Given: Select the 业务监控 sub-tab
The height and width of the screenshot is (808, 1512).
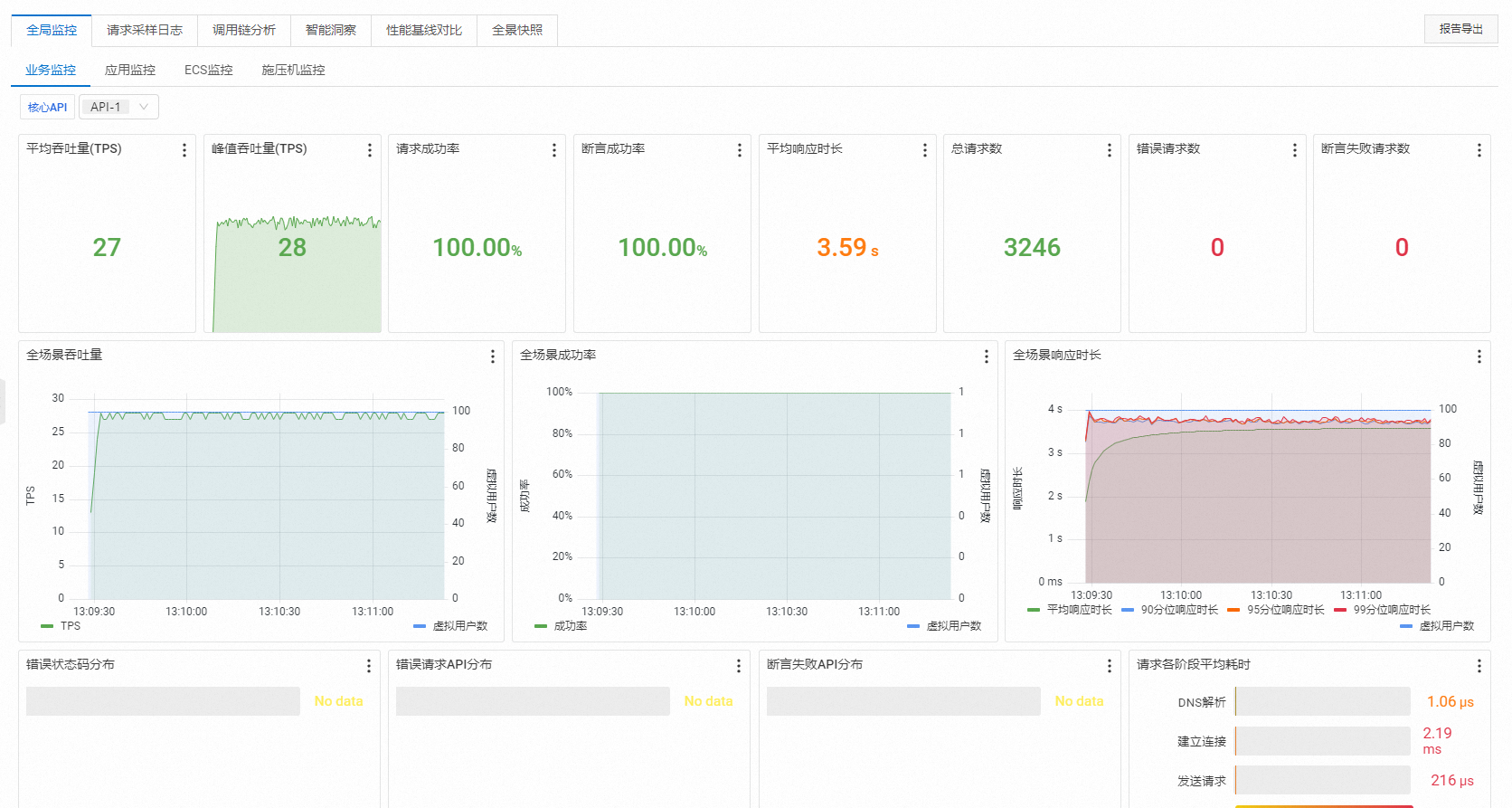Looking at the screenshot, I should tap(51, 70).
